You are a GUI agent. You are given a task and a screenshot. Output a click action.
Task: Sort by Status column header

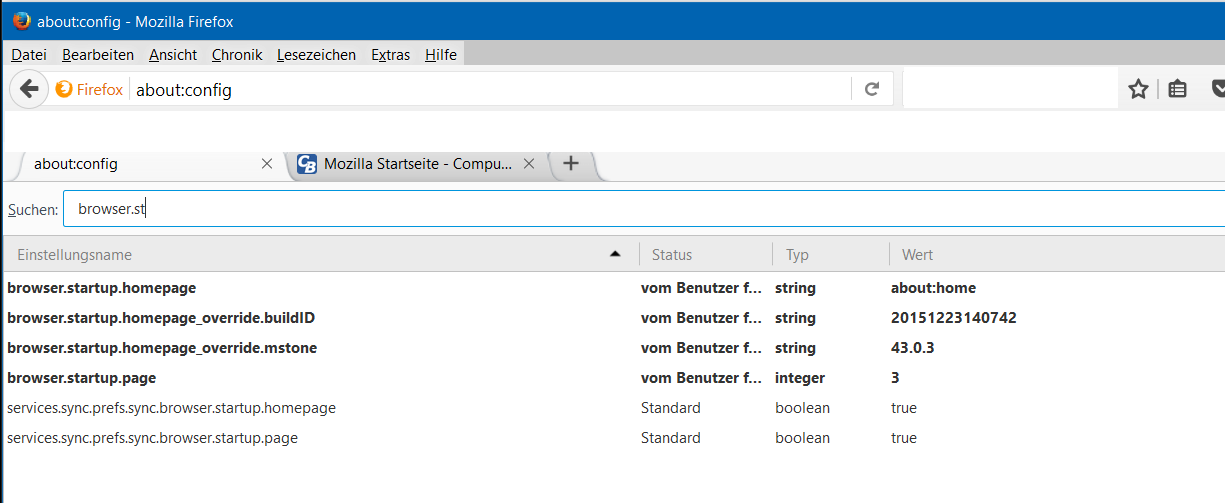[x=706, y=255]
